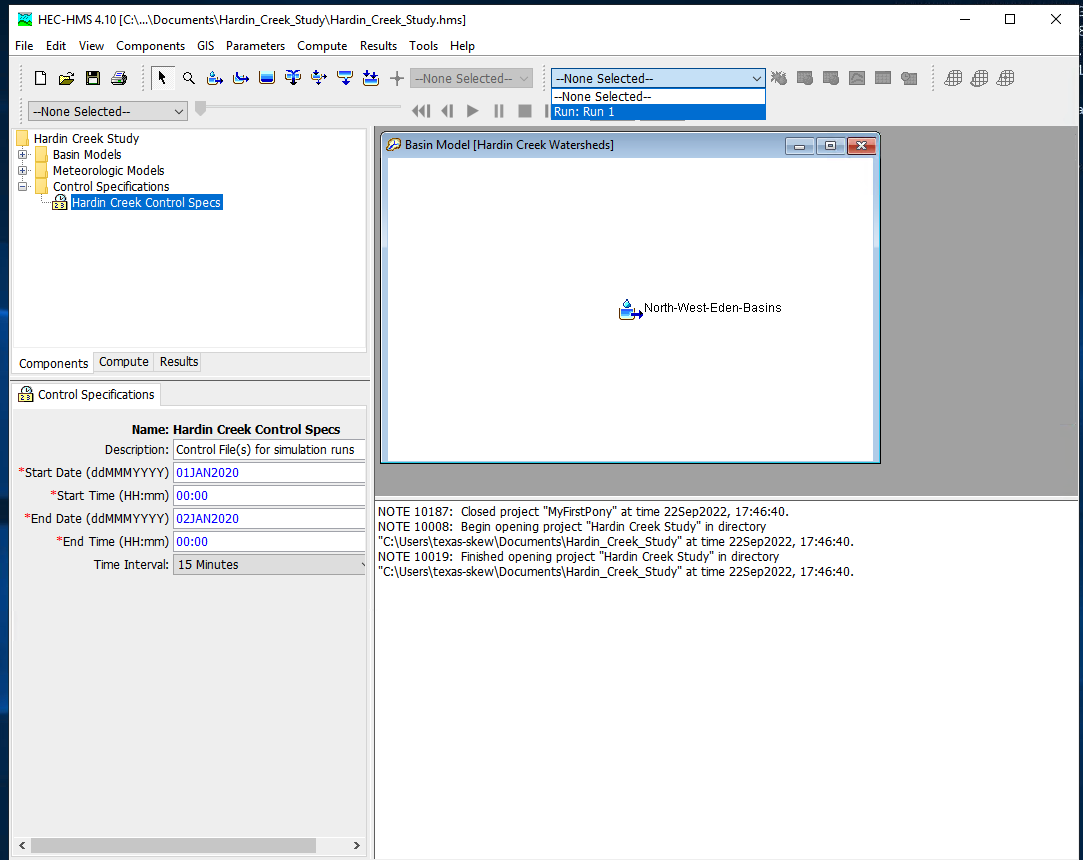This screenshot has width=1083, height=860.
Task: Open the Results menu
Action: click(x=378, y=46)
